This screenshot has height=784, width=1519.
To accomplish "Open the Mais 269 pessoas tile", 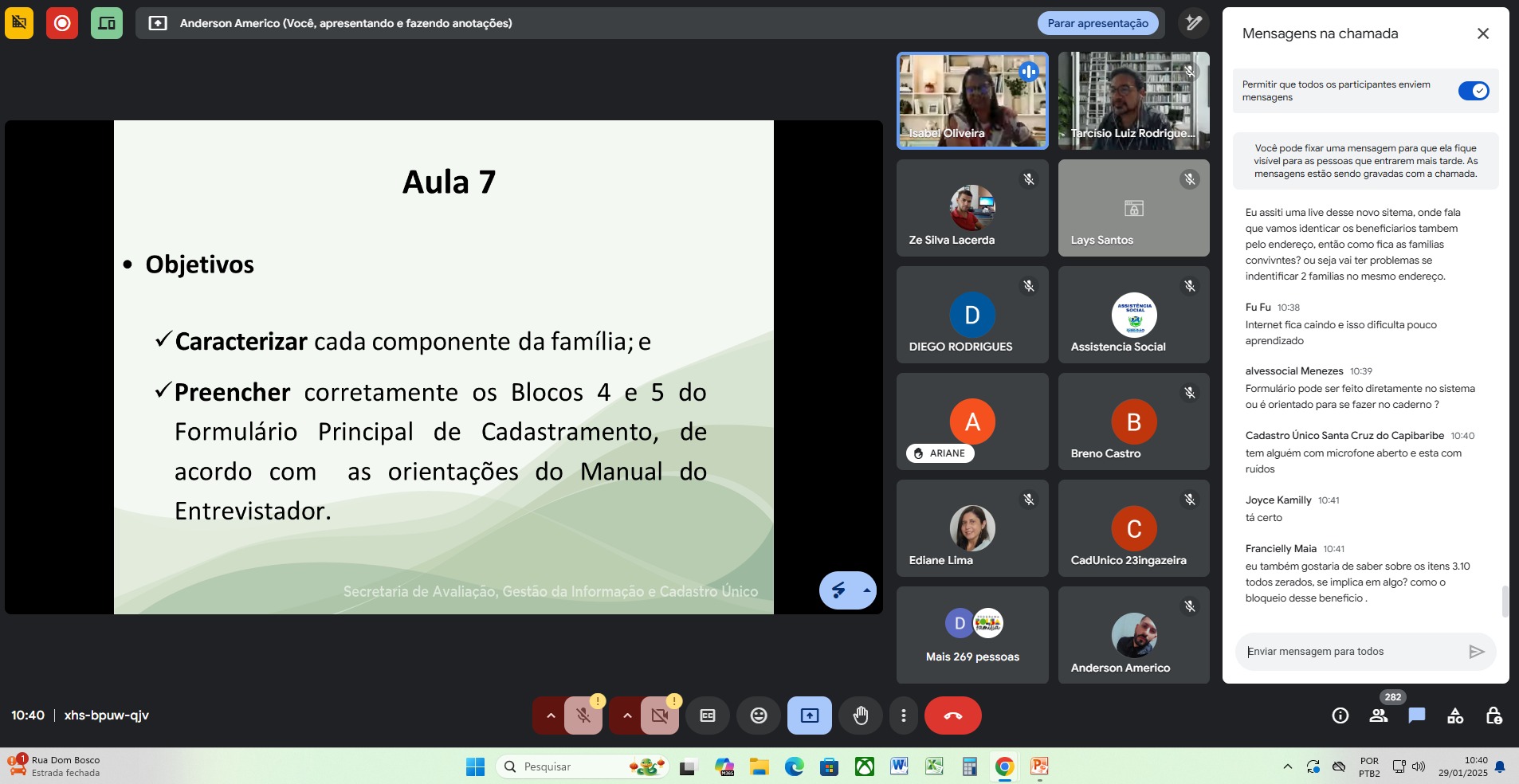I will coord(972,635).
